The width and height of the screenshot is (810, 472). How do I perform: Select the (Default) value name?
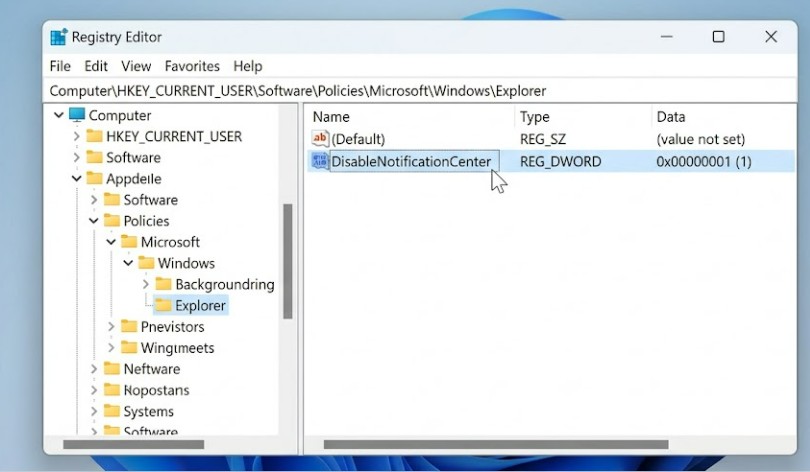point(359,139)
